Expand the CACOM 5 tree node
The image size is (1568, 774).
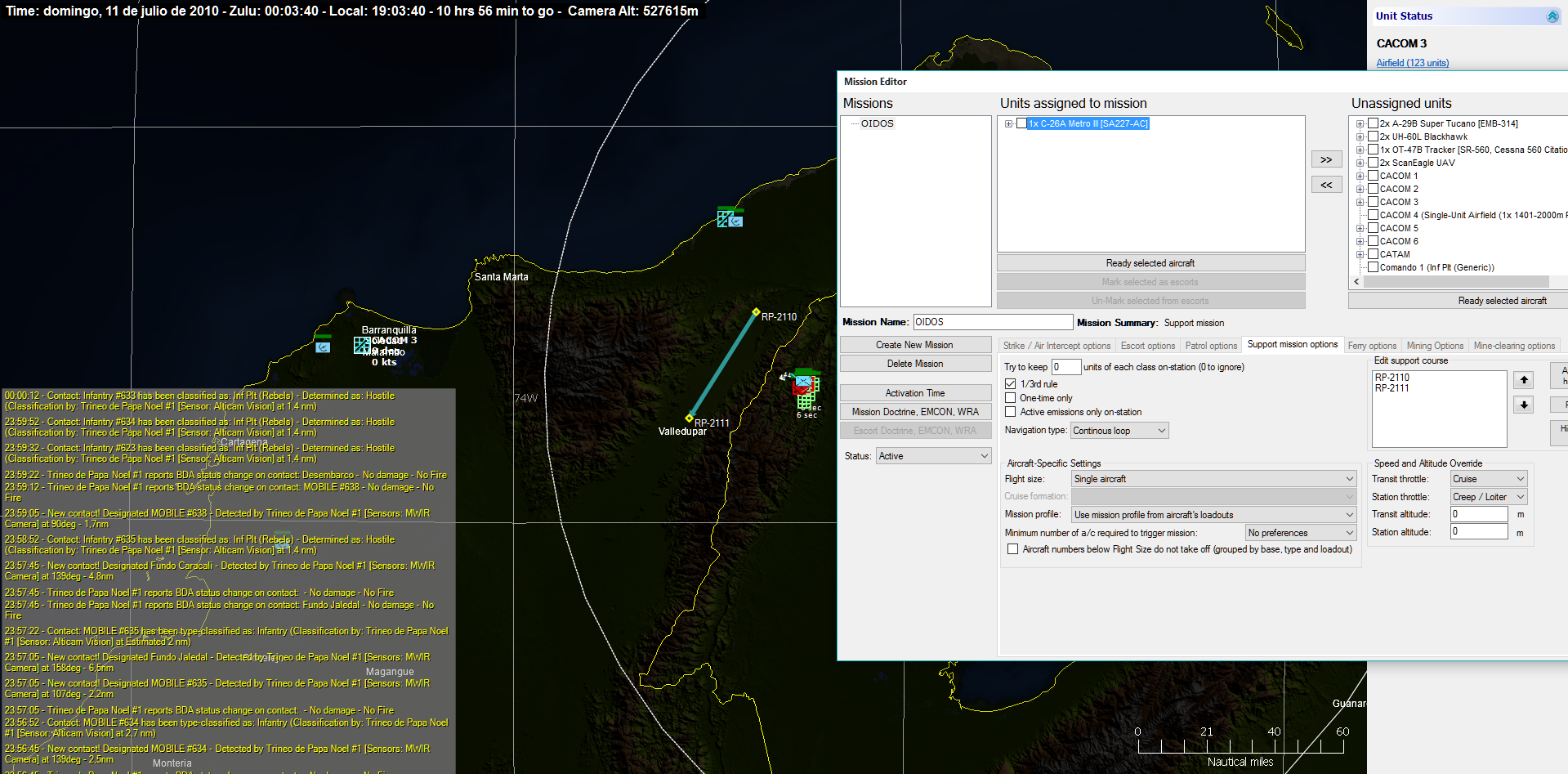pyautogui.click(x=1360, y=228)
